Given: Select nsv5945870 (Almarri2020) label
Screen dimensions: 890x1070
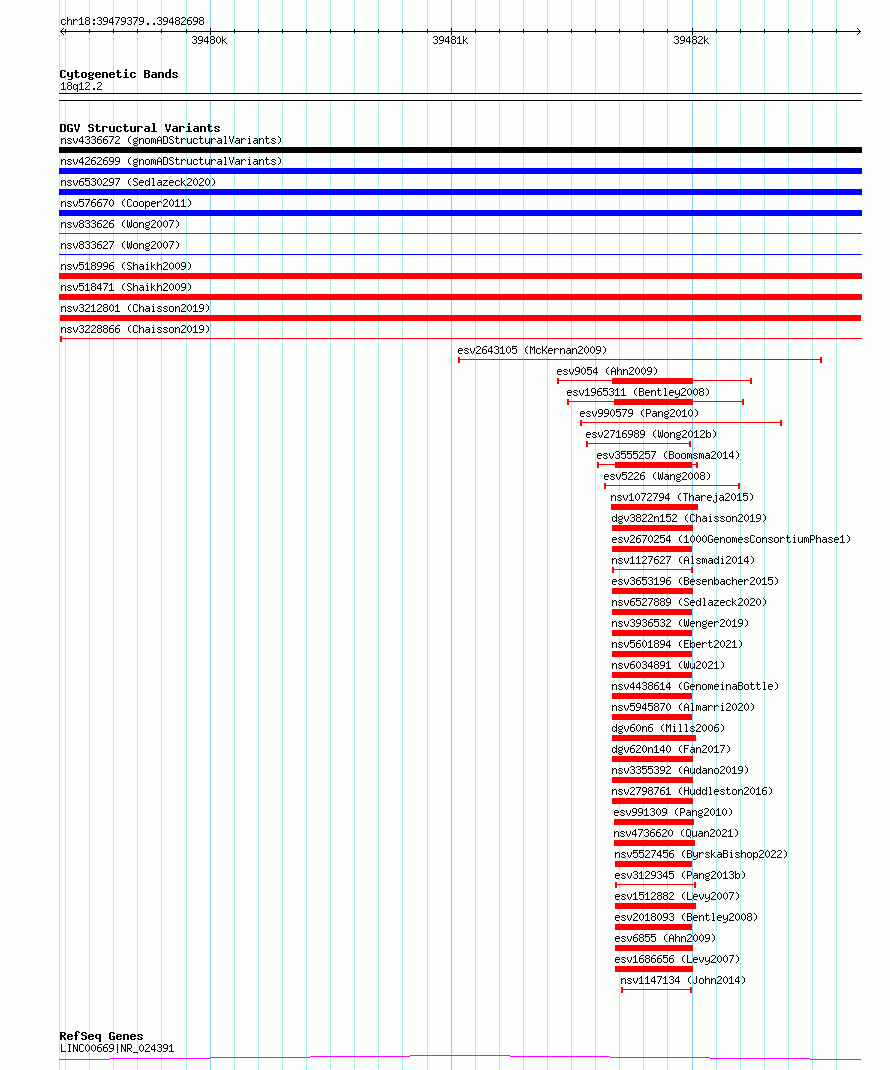Looking at the screenshot, I should coord(683,708).
